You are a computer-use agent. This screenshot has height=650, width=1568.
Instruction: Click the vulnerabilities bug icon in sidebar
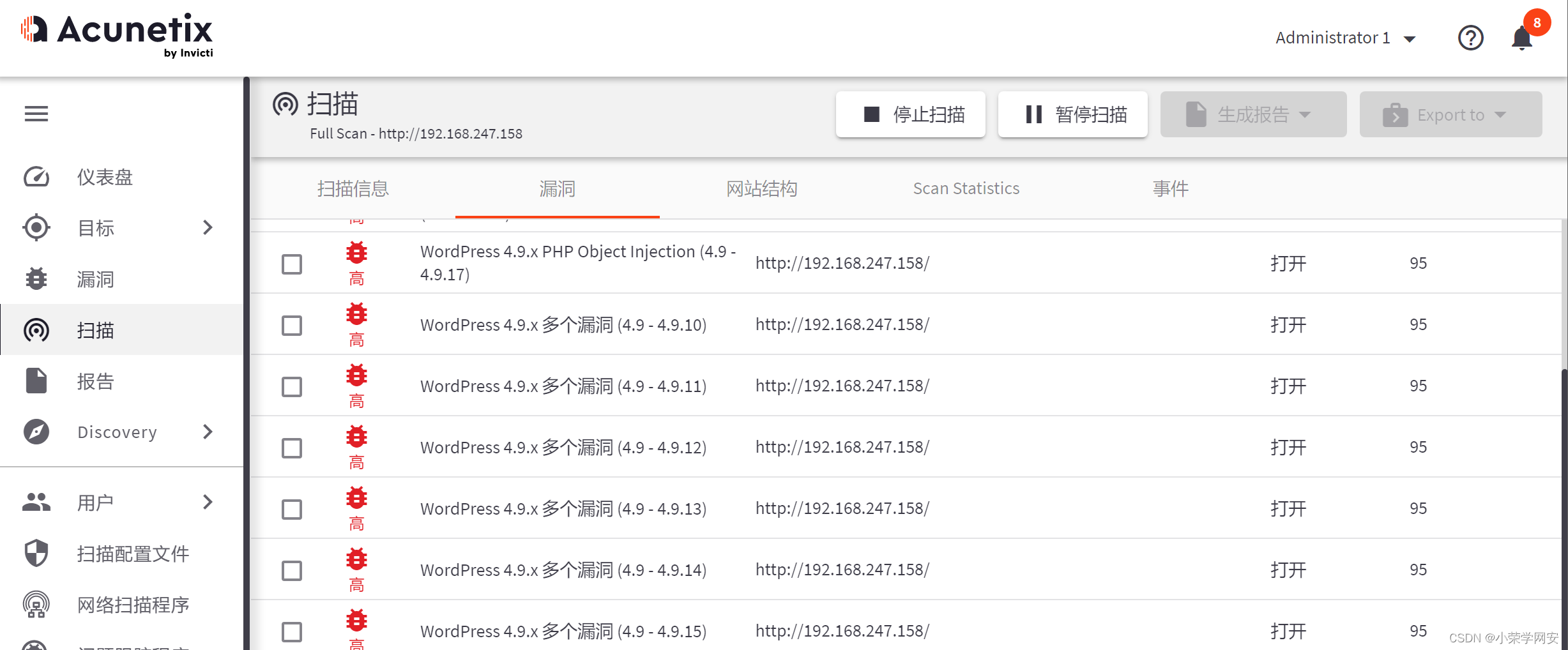click(x=36, y=279)
